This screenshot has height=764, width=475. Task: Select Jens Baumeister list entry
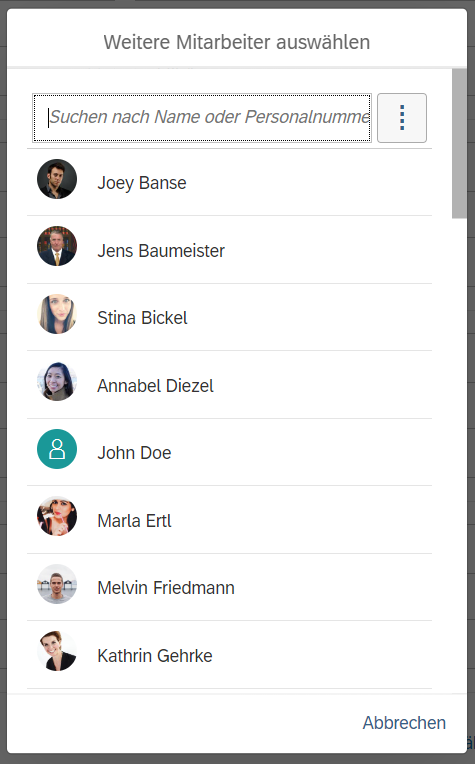pos(229,249)
